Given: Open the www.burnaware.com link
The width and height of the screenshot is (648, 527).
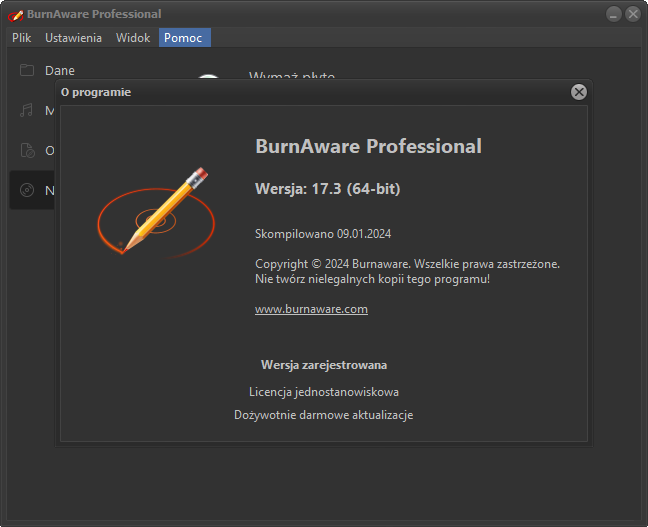Looking at the screenshot, I should click(311, 309).
